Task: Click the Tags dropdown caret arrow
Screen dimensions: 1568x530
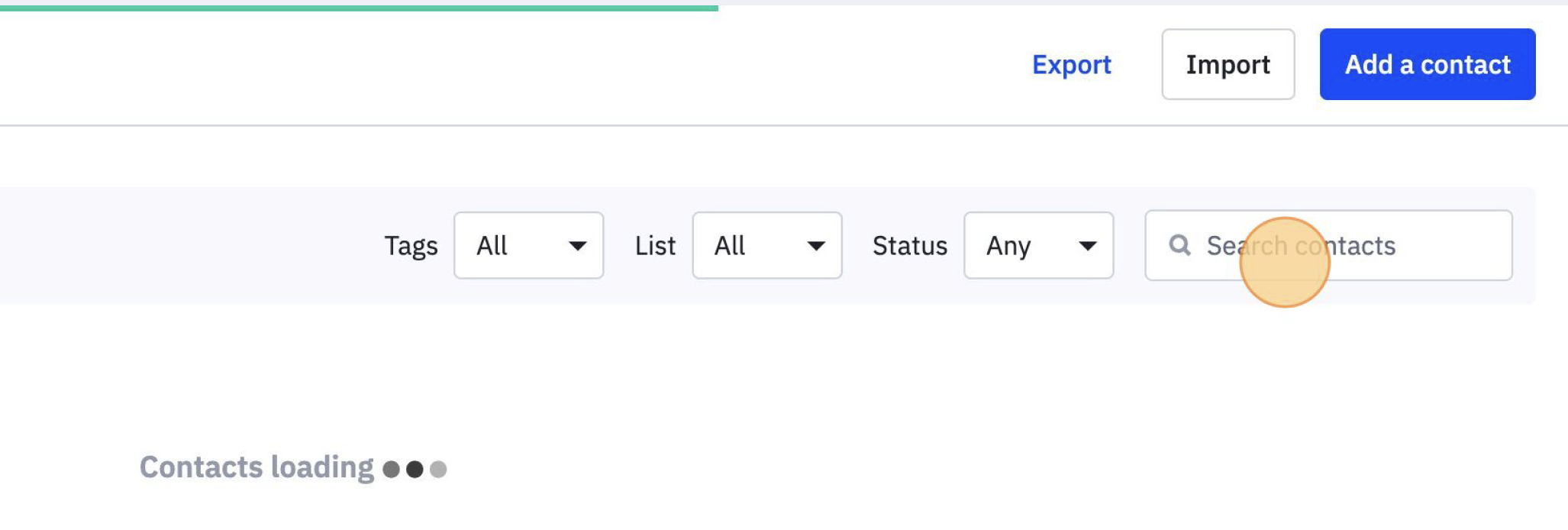Action: pos(578,246)
